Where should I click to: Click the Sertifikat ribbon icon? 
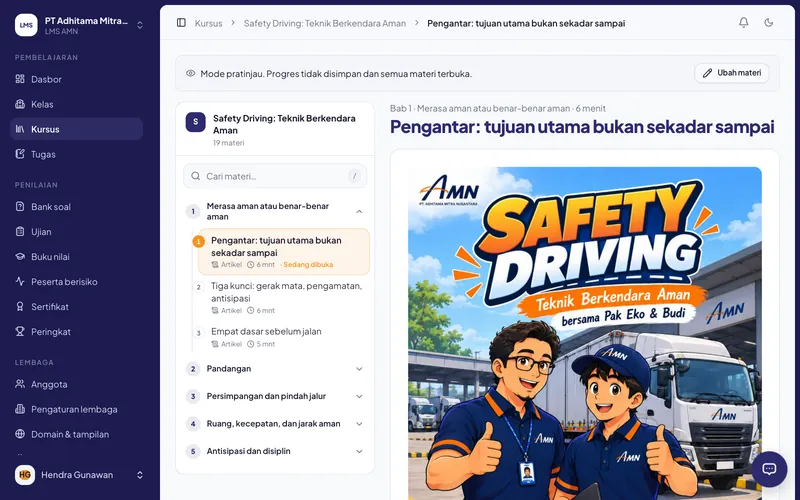20,307
